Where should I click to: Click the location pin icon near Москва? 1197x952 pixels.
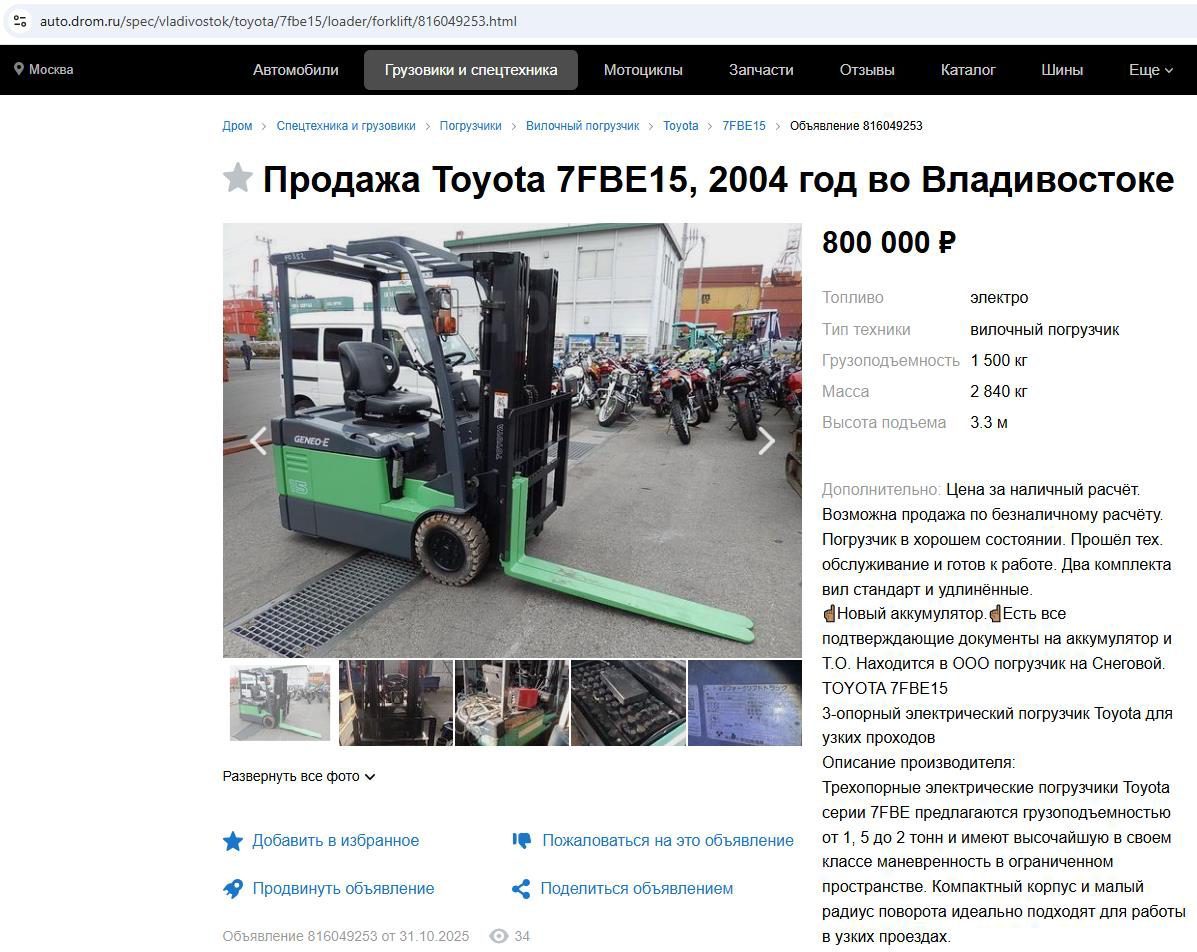(19, 69)
